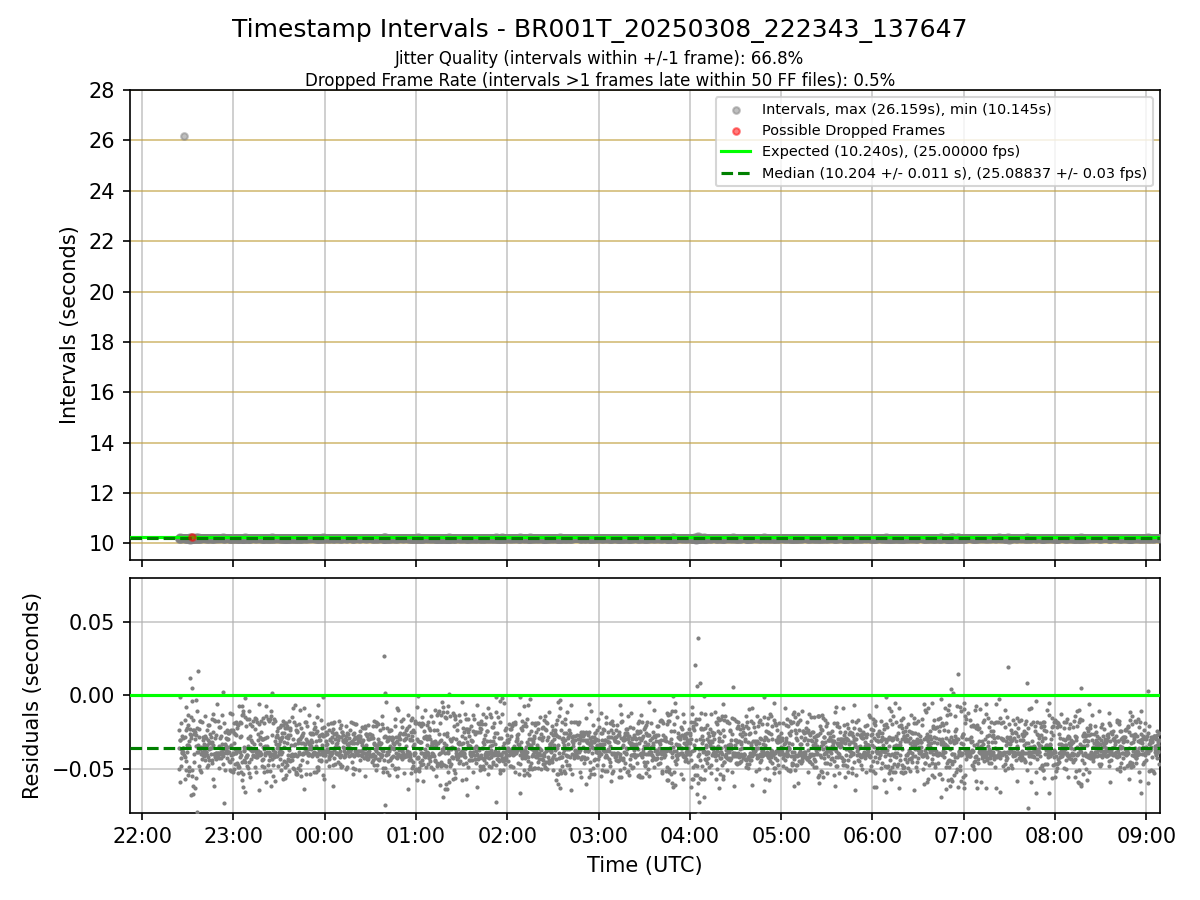Click the y-axis tick label 26

click(x=104, y=141)
